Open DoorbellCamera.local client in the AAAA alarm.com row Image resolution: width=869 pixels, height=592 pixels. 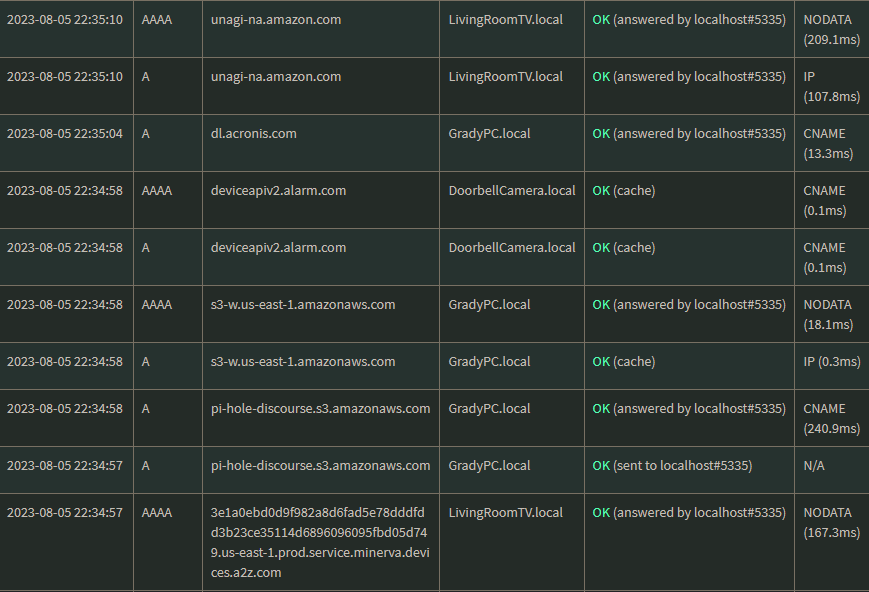512,191
